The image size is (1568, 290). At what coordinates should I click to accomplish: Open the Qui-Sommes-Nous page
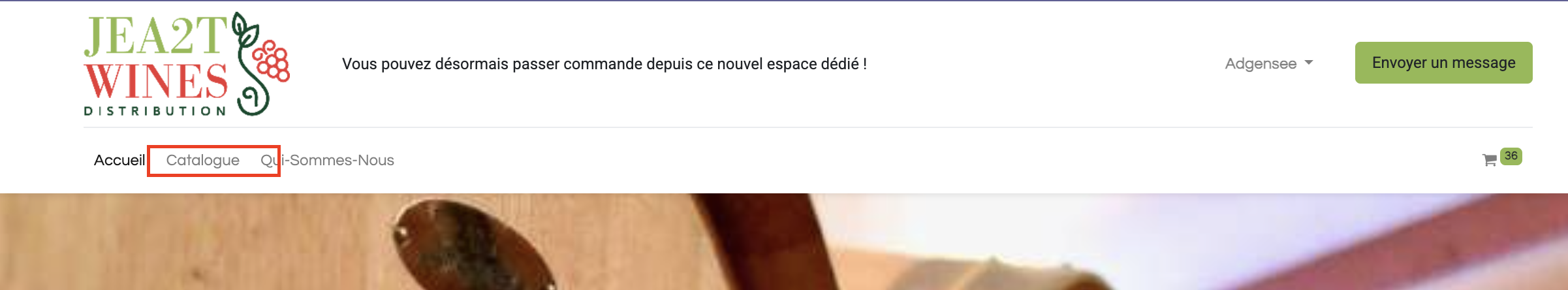click(x=327, y=160)
